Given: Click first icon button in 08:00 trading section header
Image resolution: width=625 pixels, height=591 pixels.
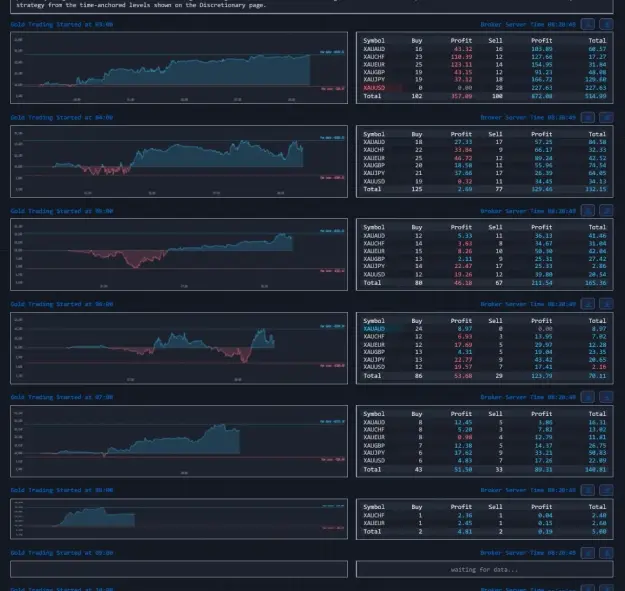Looking at the screenshot, I should click(x=588, y=490).
